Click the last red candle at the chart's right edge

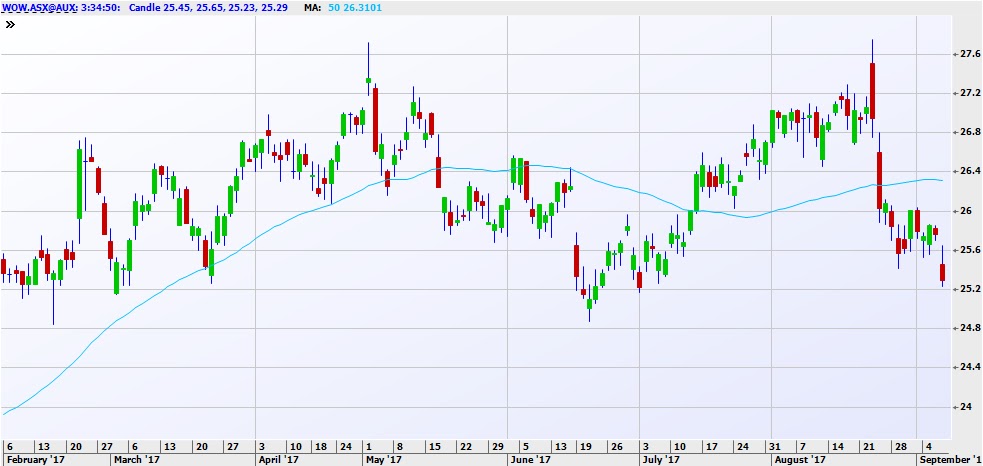click(x=942, y=272)
